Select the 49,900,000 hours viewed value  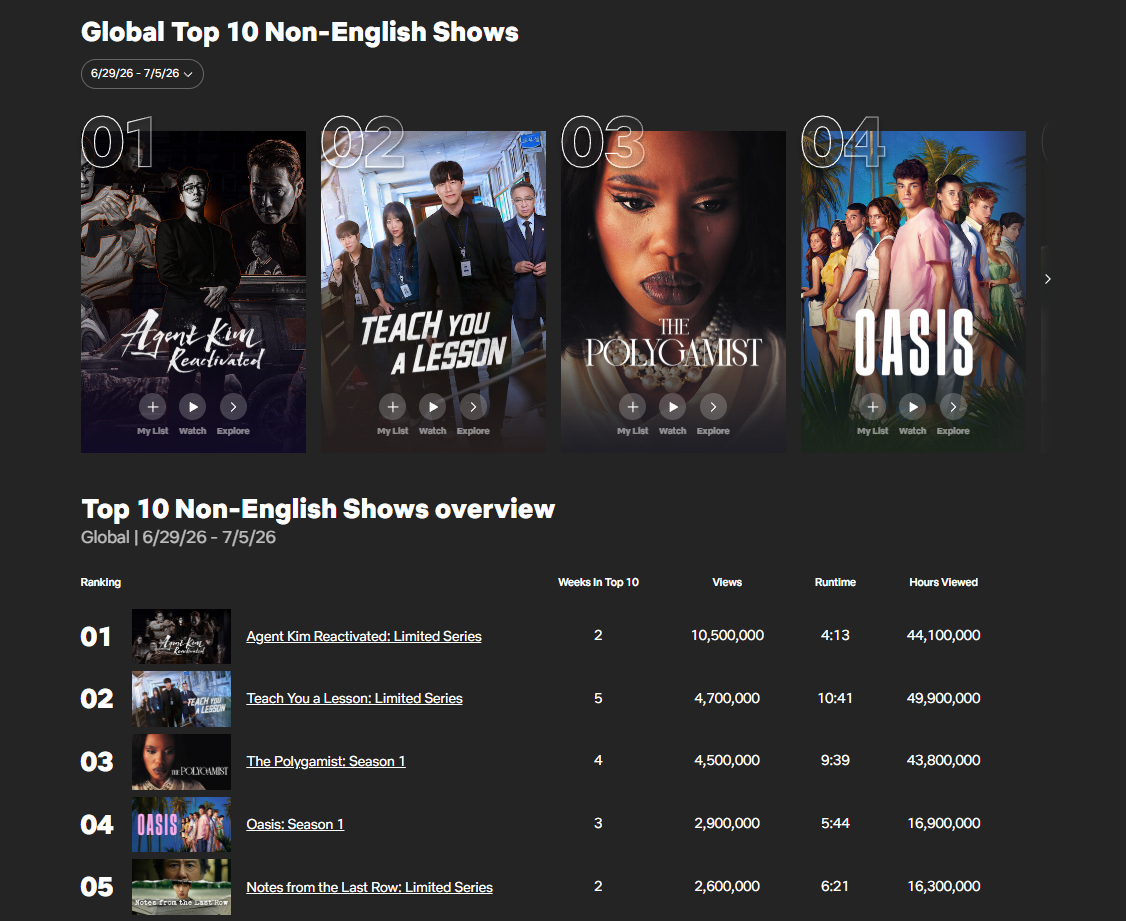coord(944,698)
